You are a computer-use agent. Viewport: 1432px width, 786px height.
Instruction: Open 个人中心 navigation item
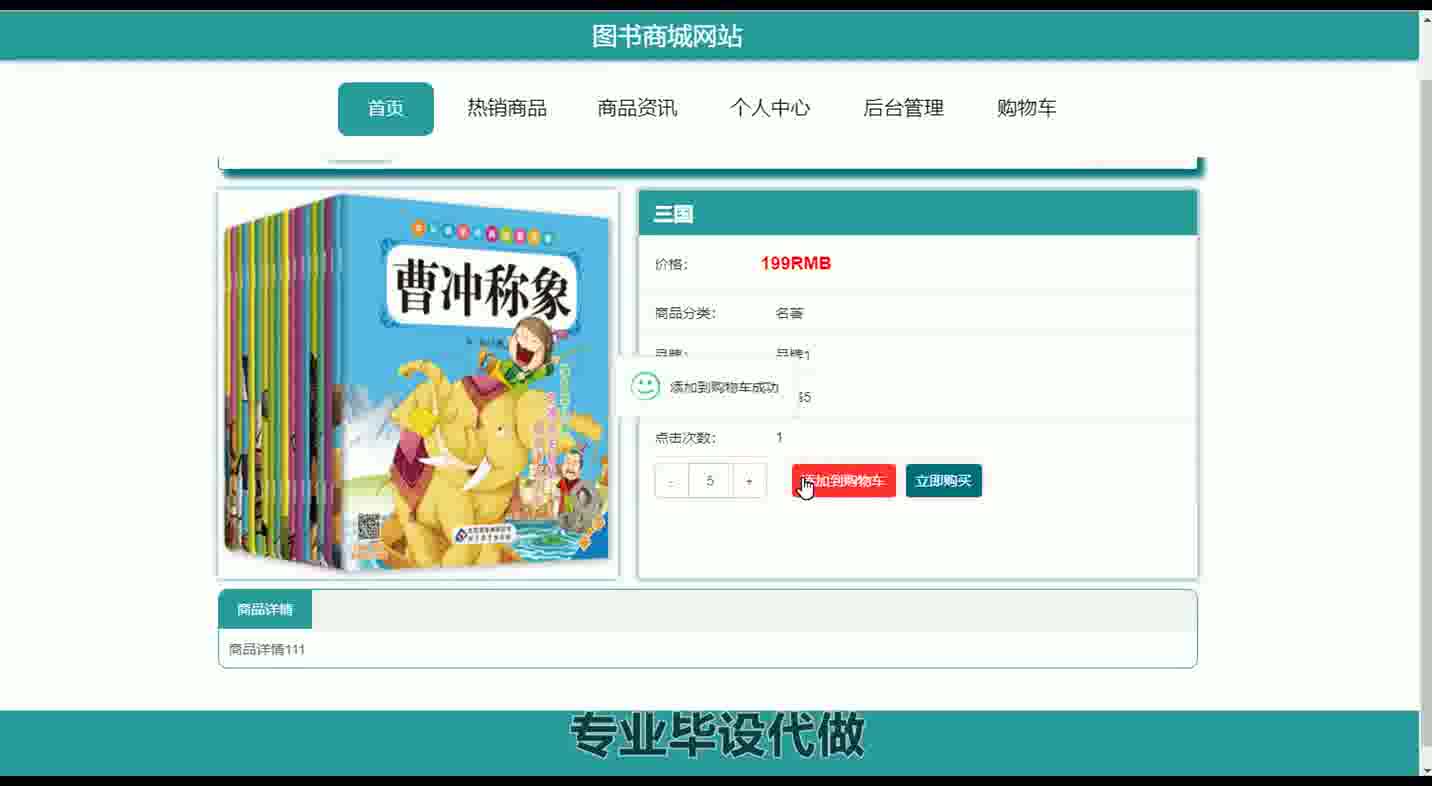770,109
